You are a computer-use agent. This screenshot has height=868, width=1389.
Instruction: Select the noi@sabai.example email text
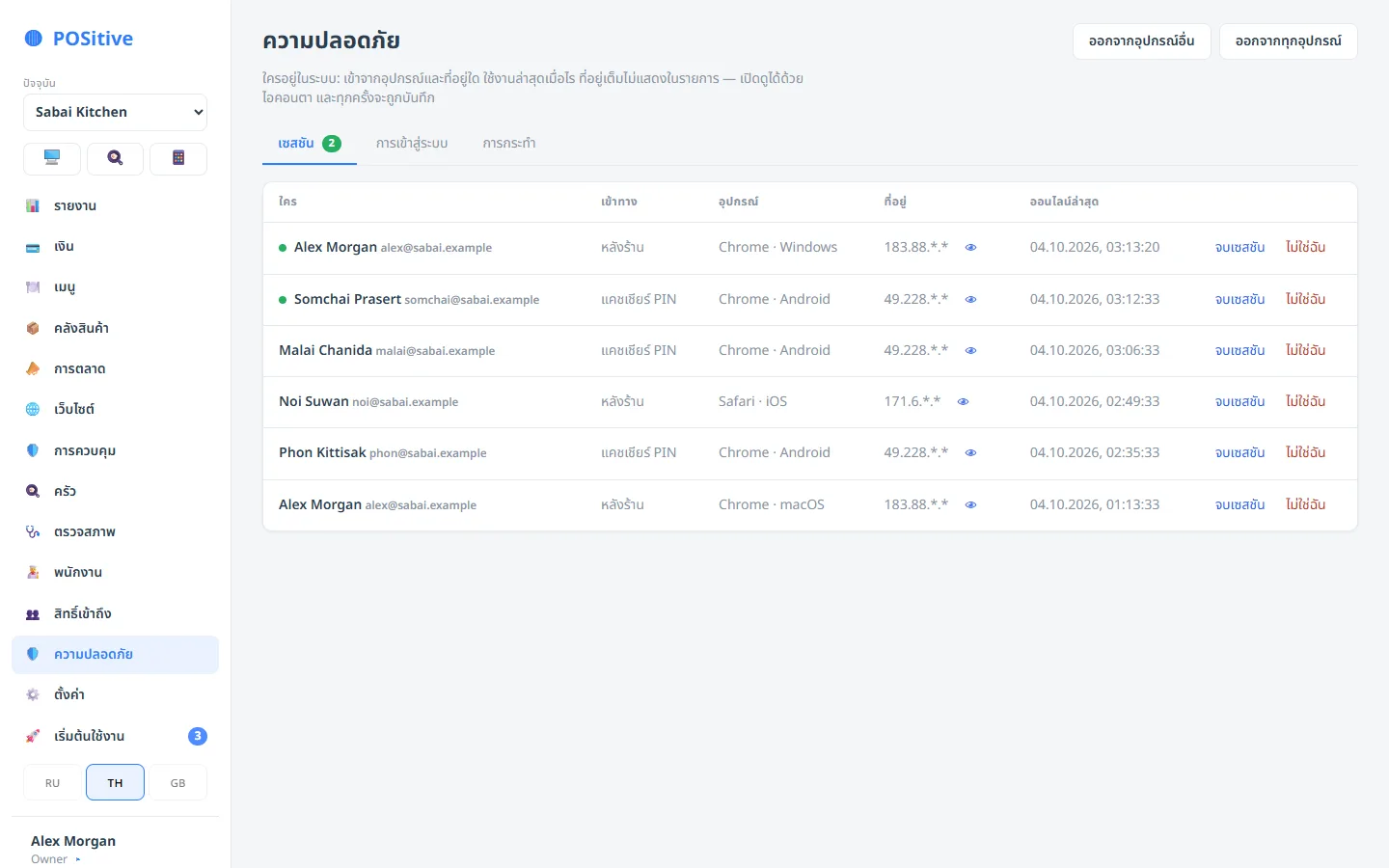point(405,402)
